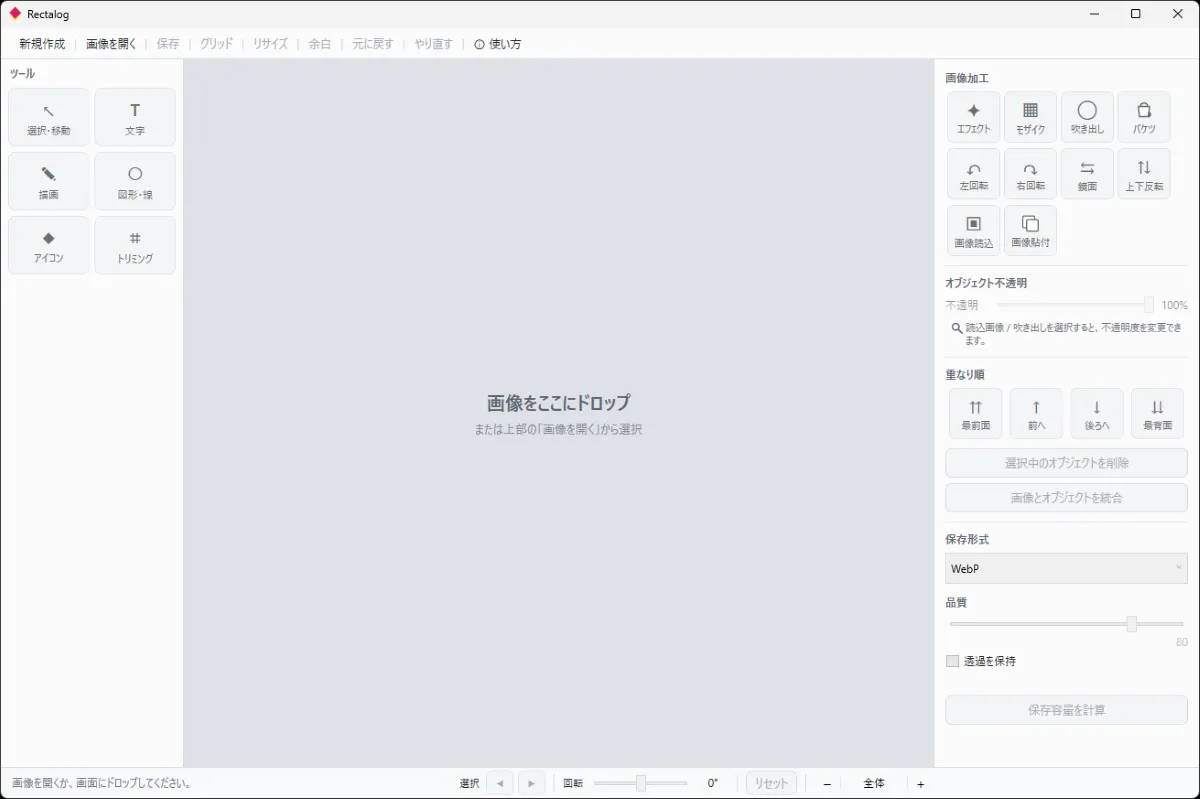The width and height of the screenshot is (1200, 799).
Task: Rotate image left with 左回転
Action: click(974, 174)
